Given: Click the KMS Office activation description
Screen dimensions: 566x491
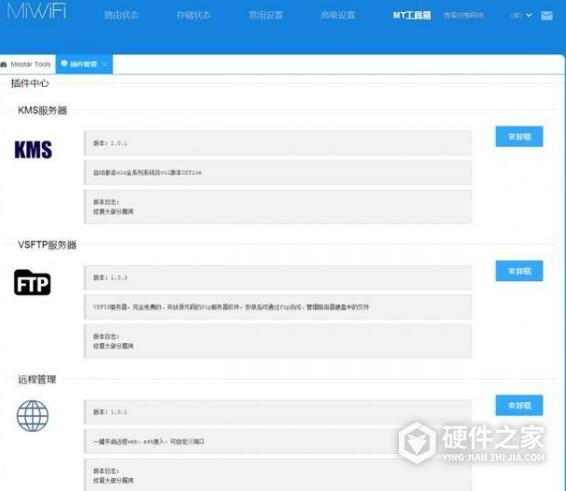Looking at the screenshot, I should 147,173.
